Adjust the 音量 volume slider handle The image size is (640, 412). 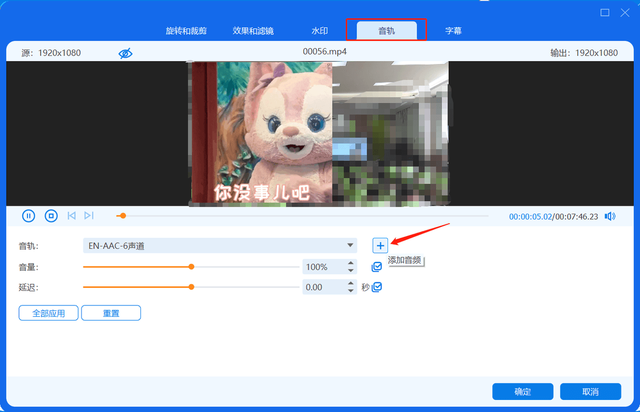pyautogui.click(x=191, y=267)
